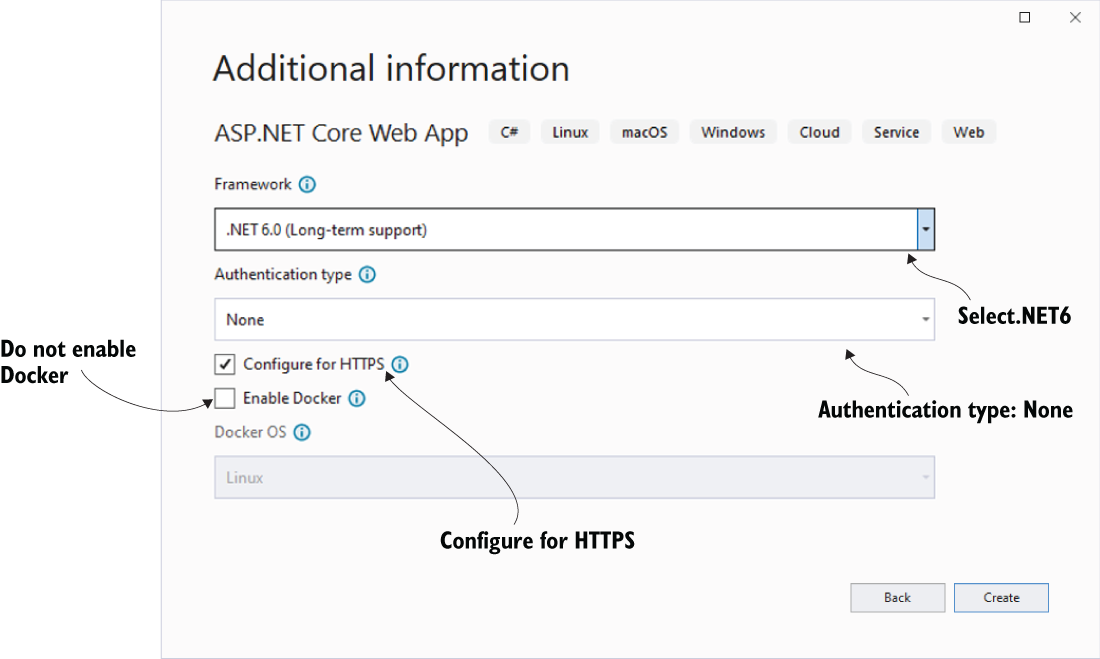Click the Windows tag
1100x659 pixels.
point(733,132)
